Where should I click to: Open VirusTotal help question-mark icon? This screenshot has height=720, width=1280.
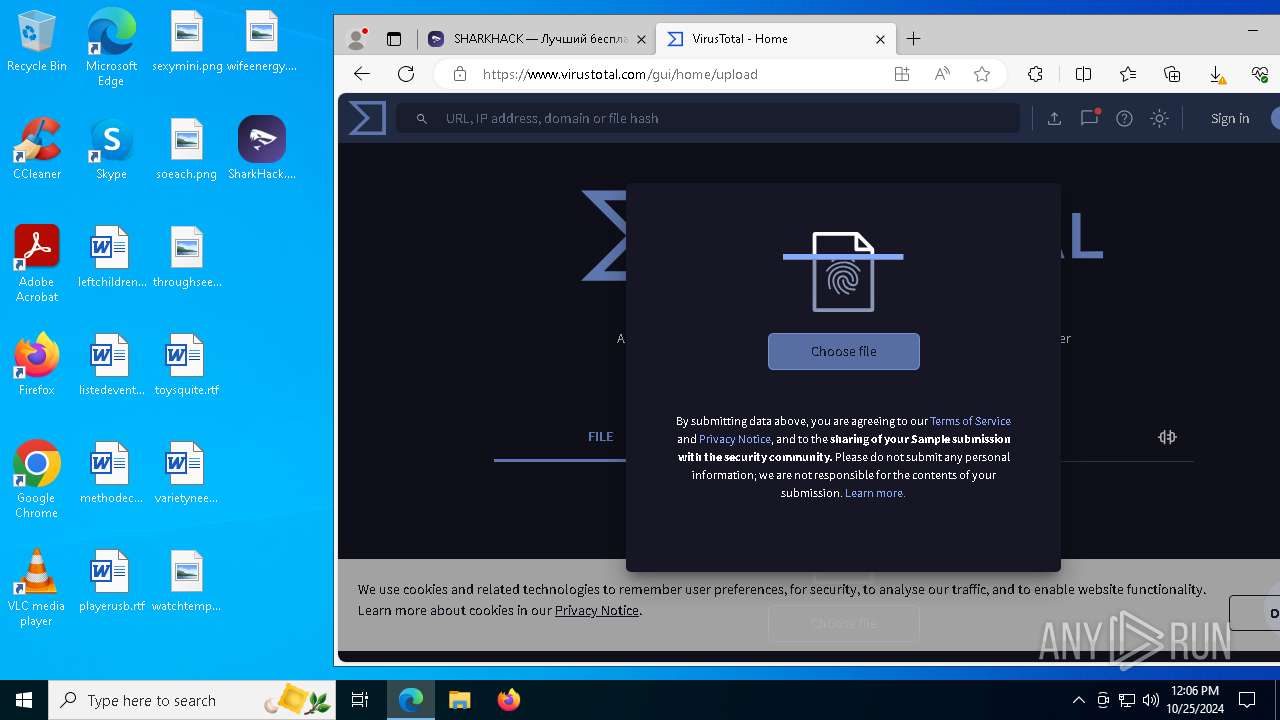tap(1124, 118)
